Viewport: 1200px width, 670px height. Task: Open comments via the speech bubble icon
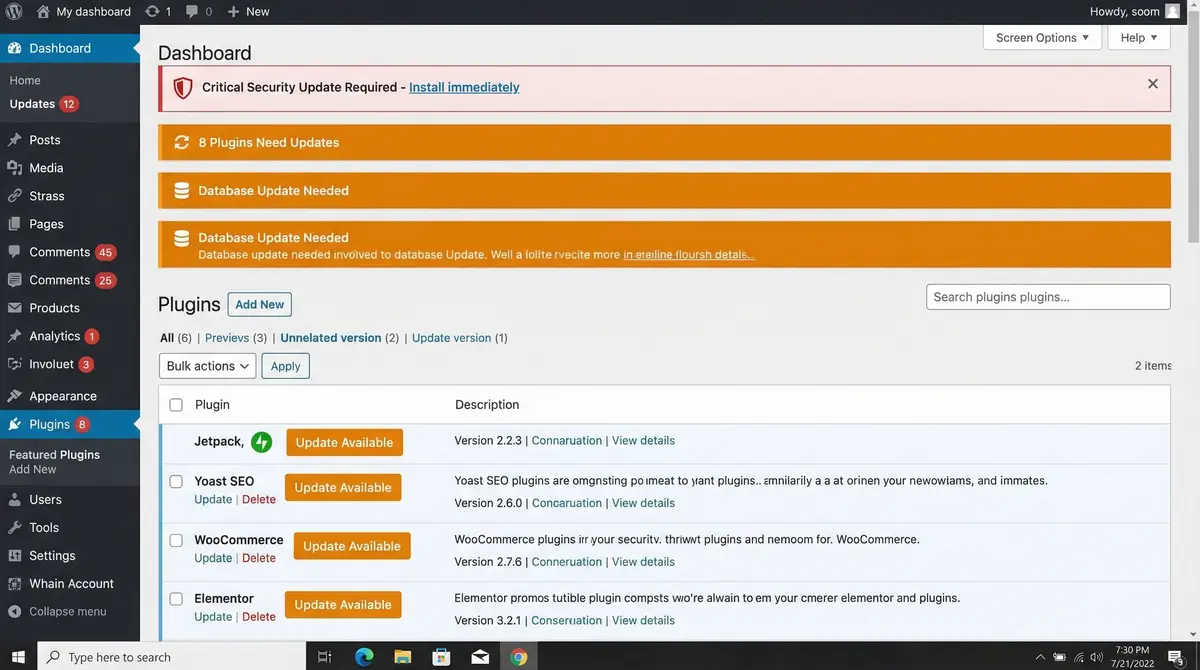pyautogui.click(x=192, y=11)
